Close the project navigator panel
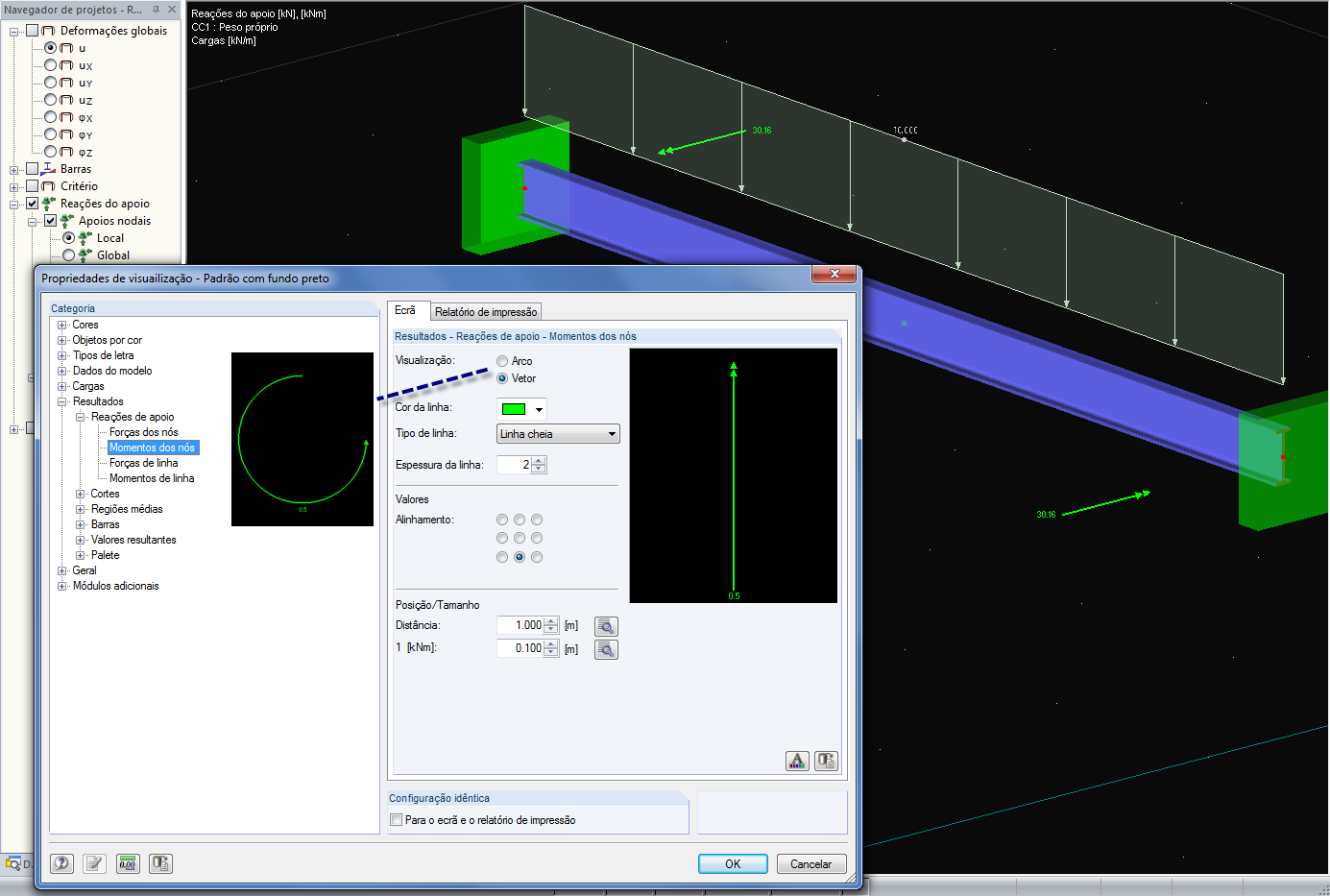This screenshot has width=1330, height=896. 172,10
